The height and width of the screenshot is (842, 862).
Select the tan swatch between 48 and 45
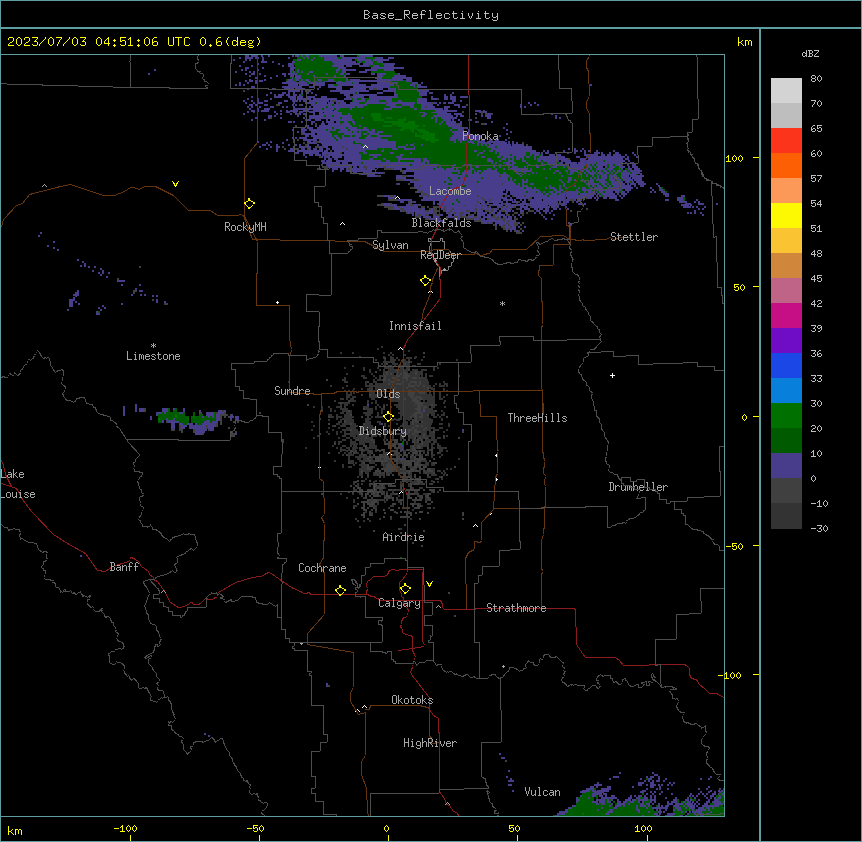tap(786, 265)
